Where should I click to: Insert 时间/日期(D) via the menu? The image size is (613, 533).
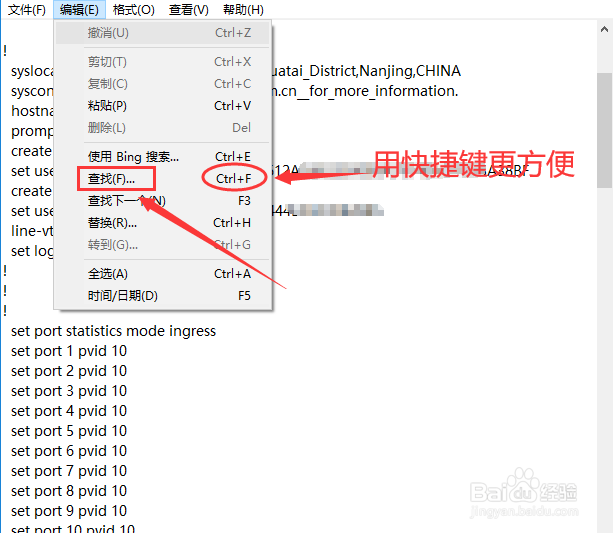tap(163, 296)
